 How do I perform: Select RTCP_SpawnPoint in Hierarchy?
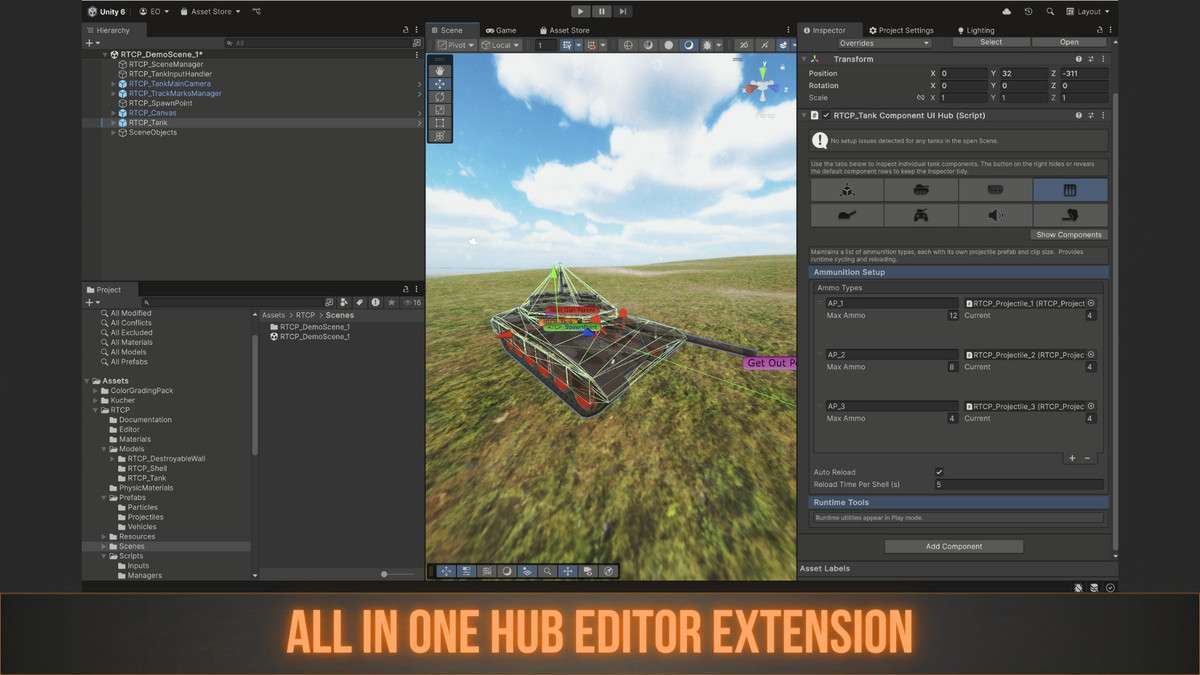click(160, 103)
